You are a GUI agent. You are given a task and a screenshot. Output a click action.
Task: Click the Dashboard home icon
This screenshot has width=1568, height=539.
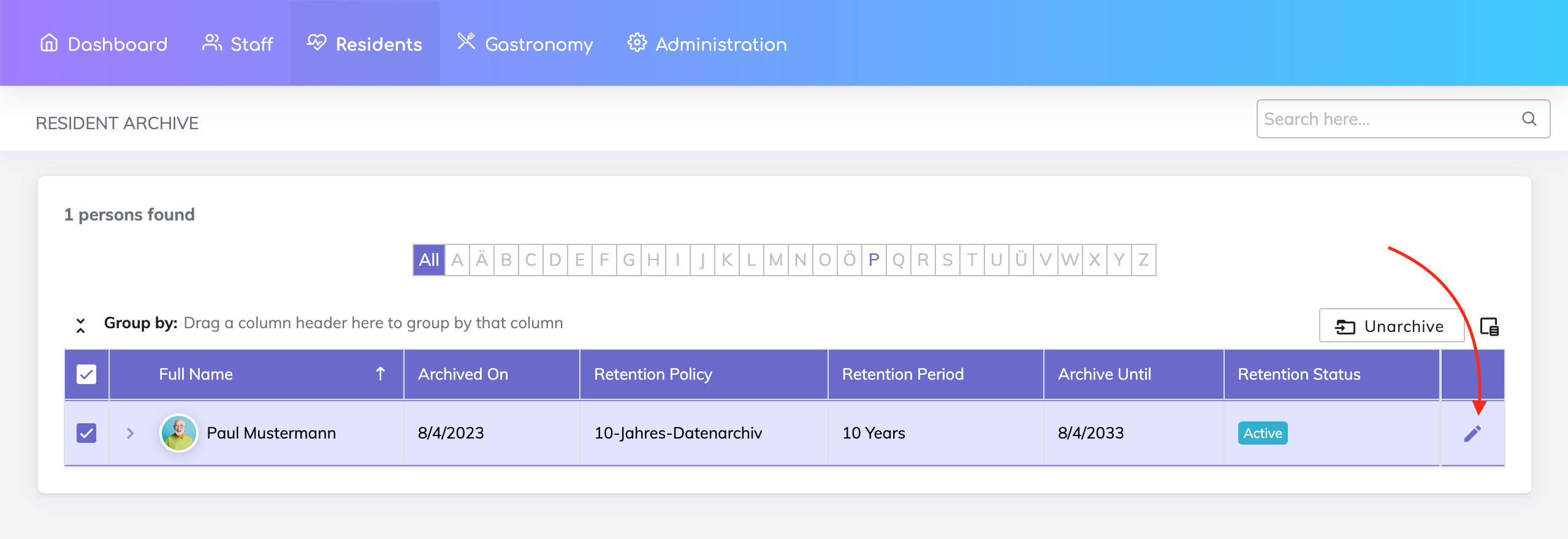click(49, 43)
